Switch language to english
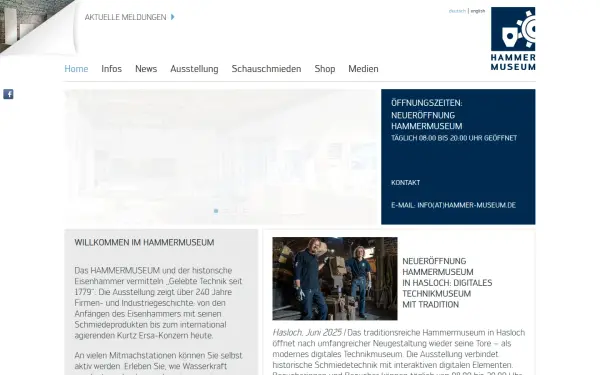The image size is (600, 375). 478,11
